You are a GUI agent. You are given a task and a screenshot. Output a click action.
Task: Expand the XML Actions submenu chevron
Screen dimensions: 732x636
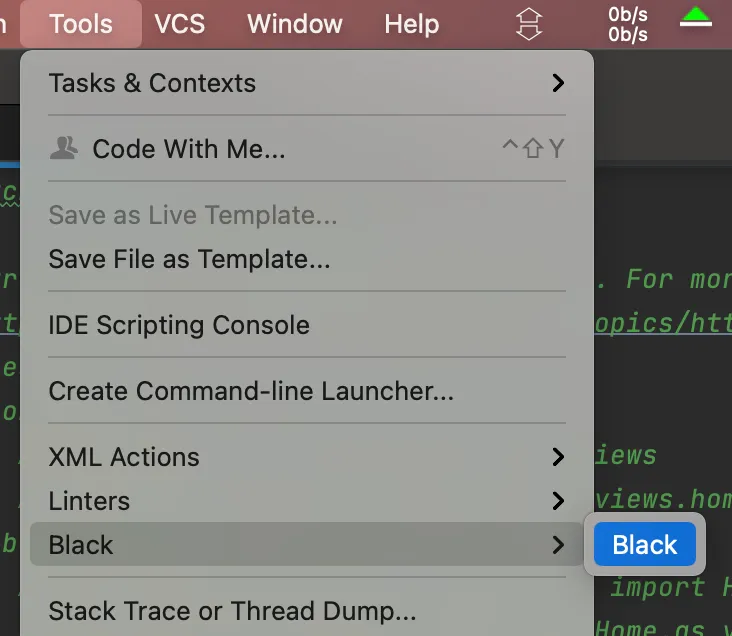[x=557, y=457]
